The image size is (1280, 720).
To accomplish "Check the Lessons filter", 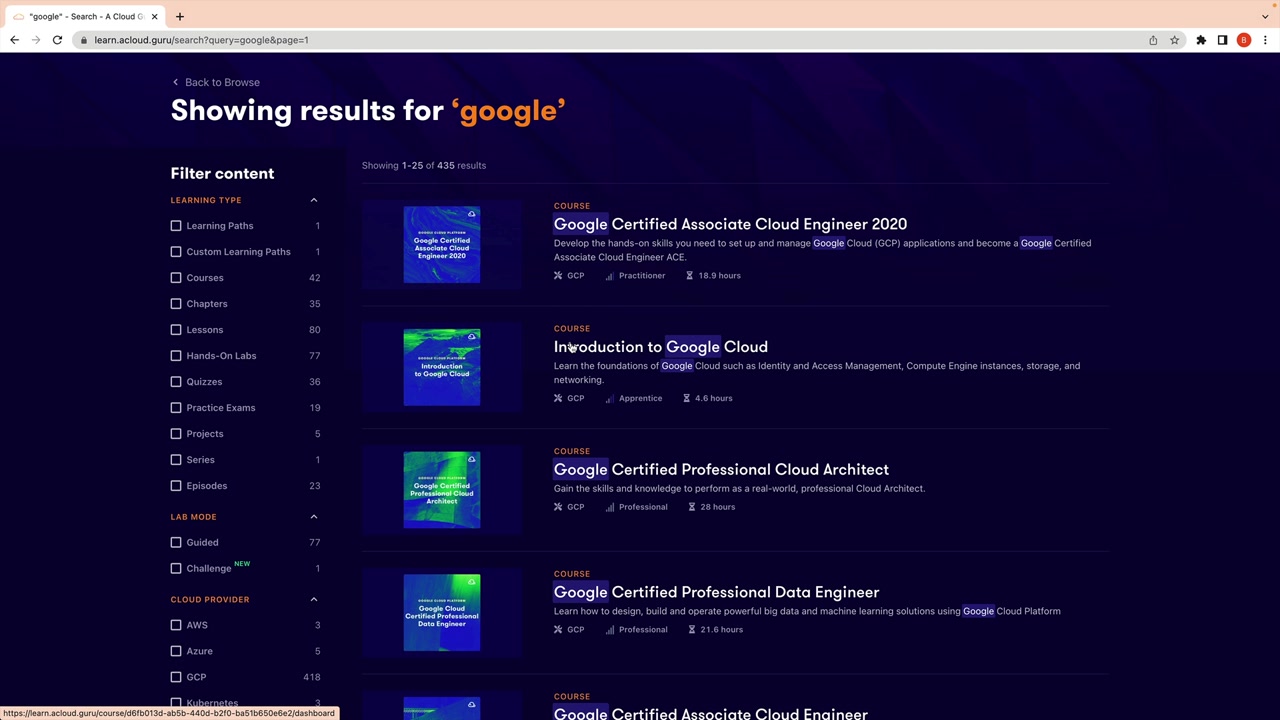I will pyautogui.click(x=176, y=330).
